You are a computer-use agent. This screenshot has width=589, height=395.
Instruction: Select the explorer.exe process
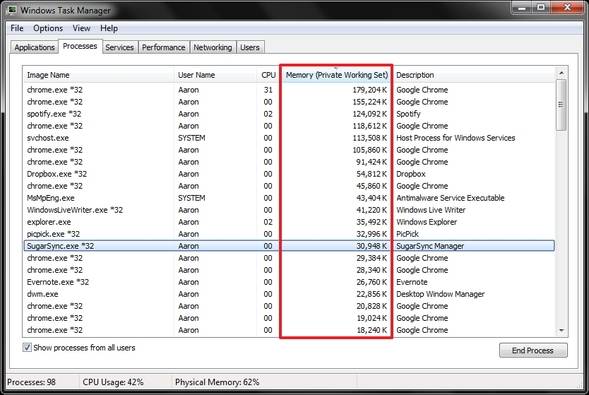click(289, 222)
